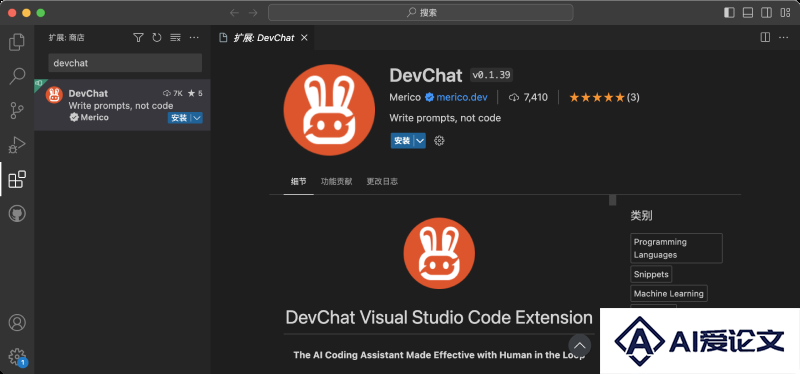Toggle the primary side bar layout icon

click(729, 13)
